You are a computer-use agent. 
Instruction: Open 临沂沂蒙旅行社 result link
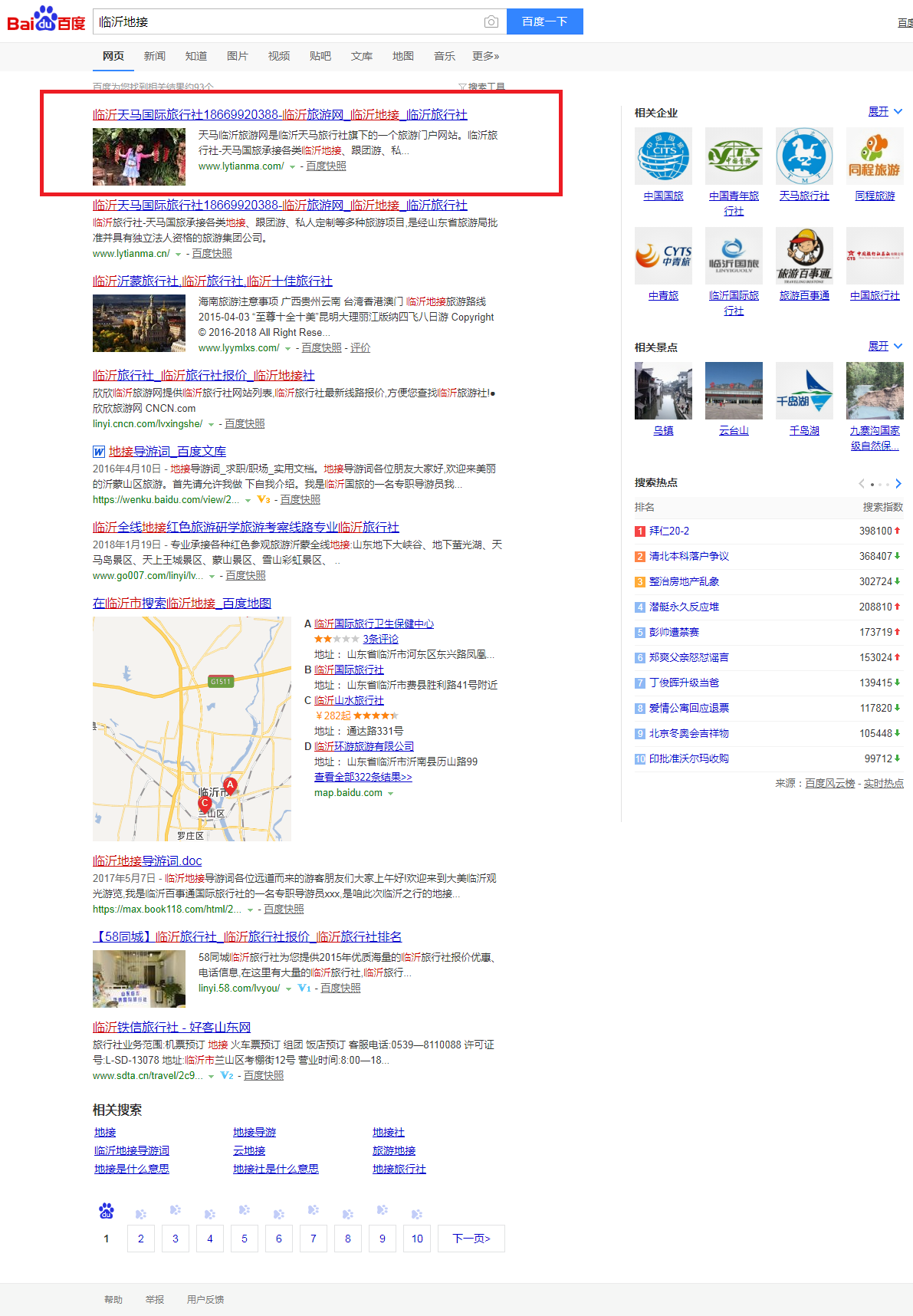[x=212, y=281]
